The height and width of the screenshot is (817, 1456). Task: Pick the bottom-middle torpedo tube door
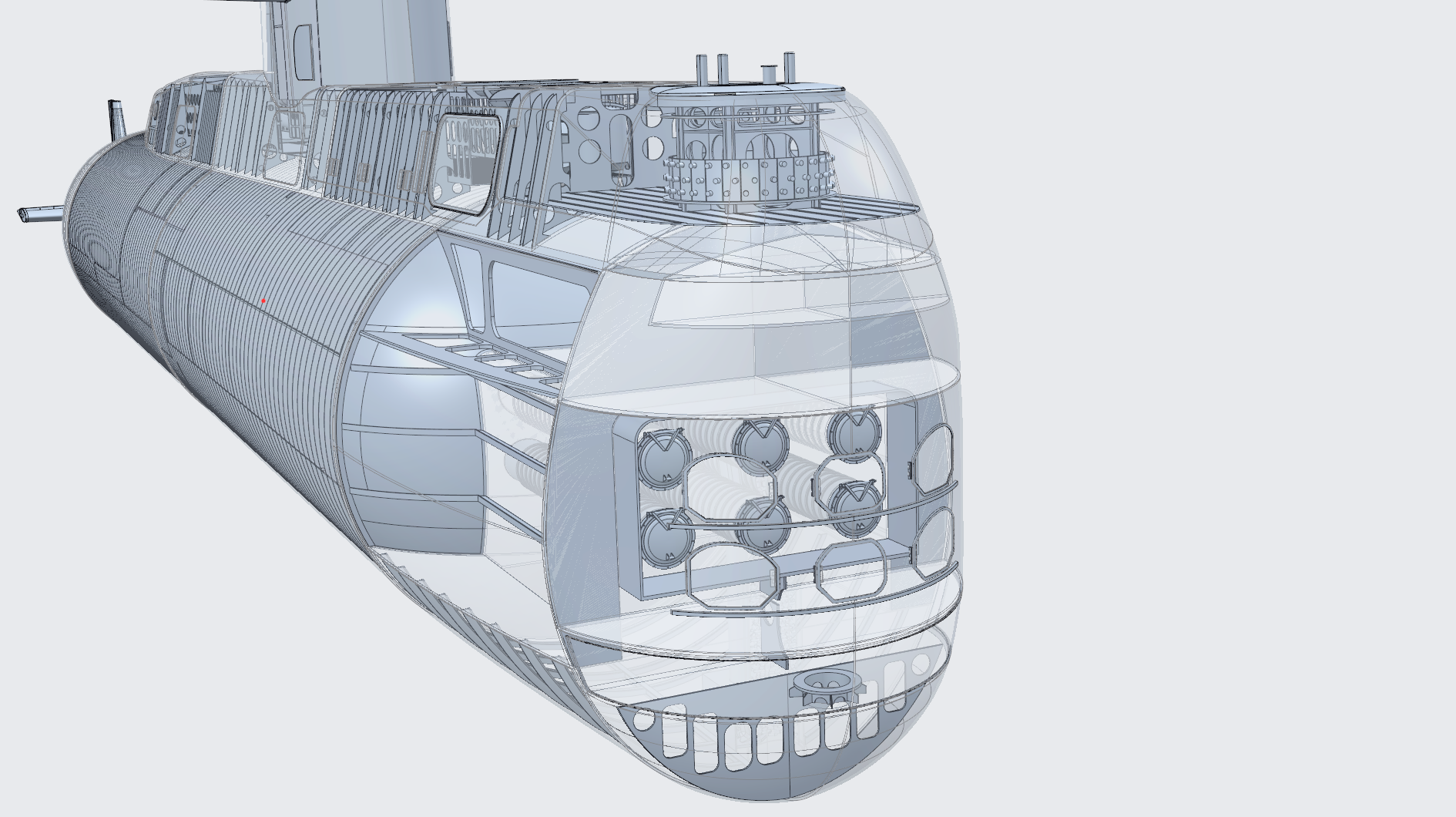[x=765, y=525]
